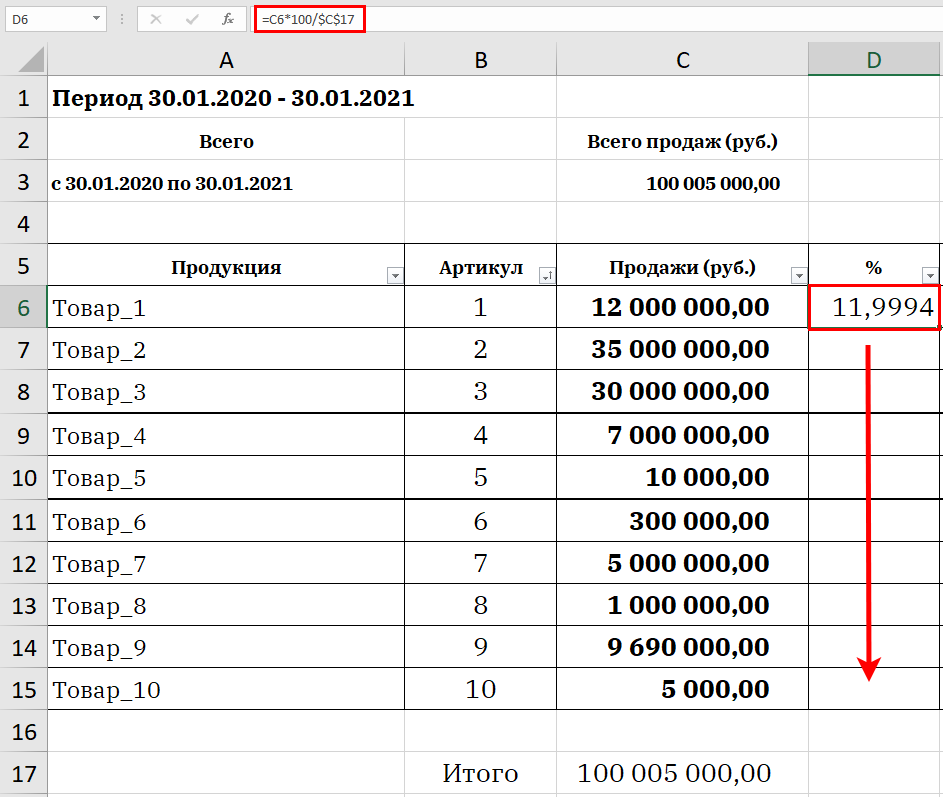
Task: Select the Товар_7 cell
Action: [x=226, y=564]
